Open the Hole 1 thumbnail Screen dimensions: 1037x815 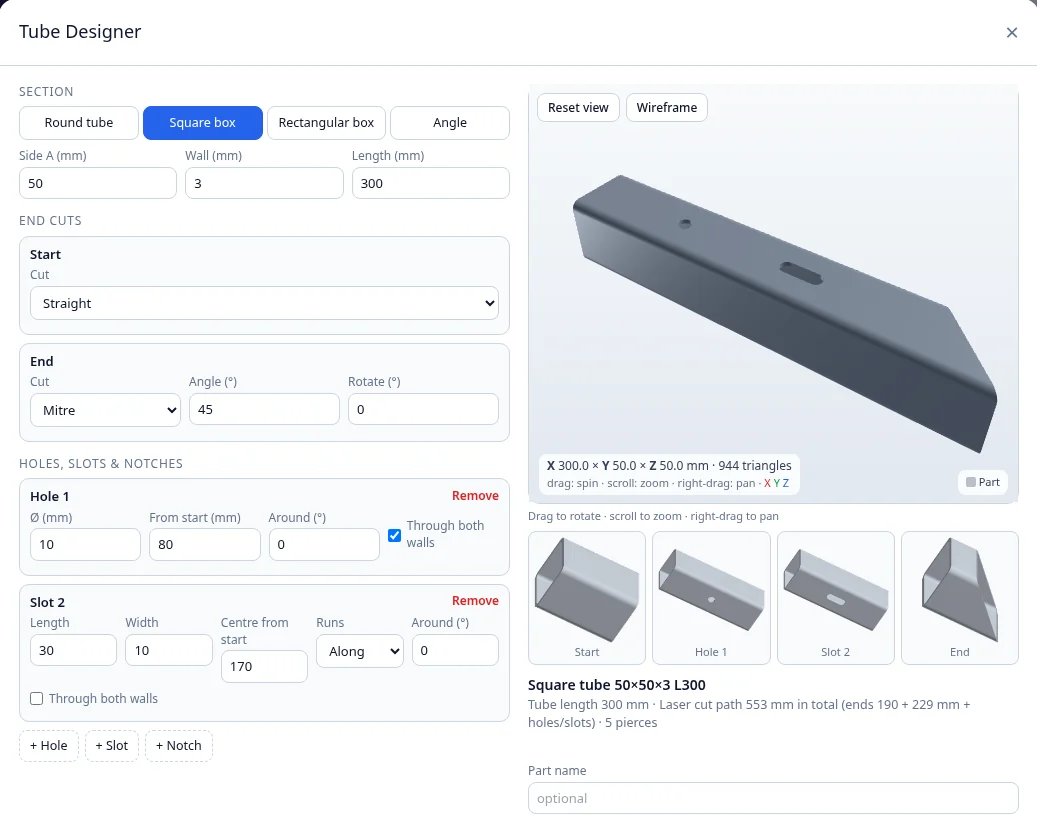(x=711, y=597)
